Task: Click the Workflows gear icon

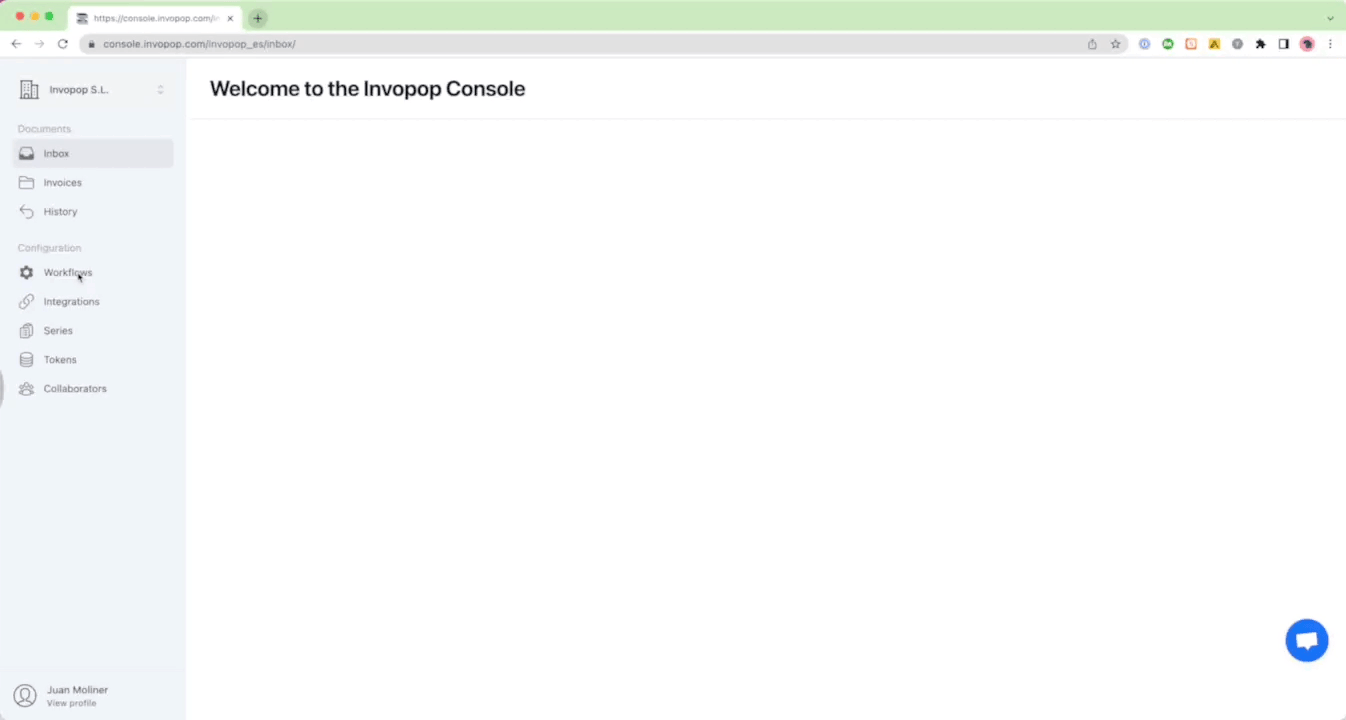Action: click(x=27, y=273)
